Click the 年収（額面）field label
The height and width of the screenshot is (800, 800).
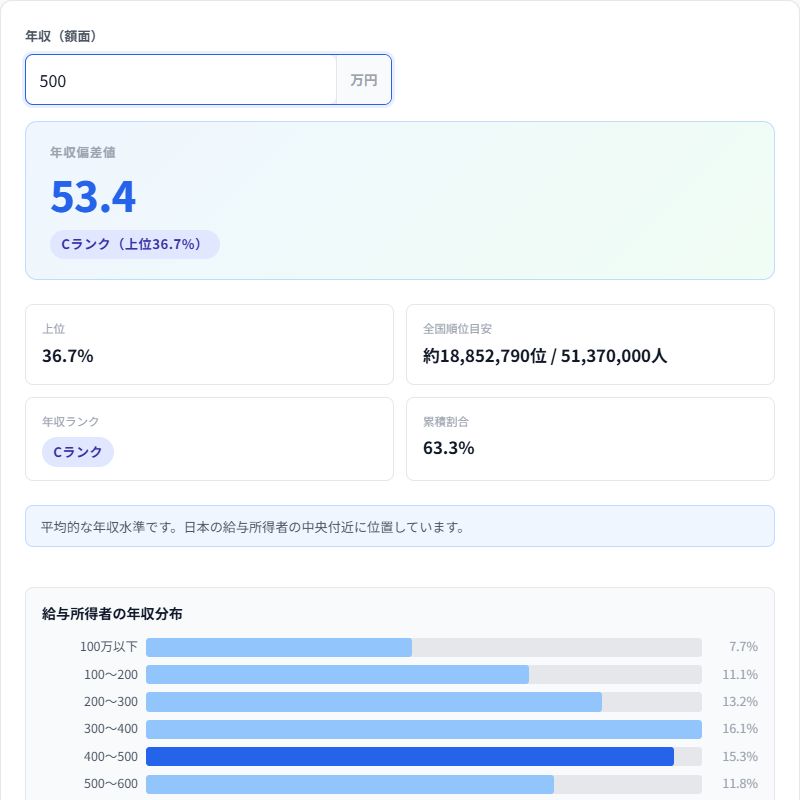(61, 36)
